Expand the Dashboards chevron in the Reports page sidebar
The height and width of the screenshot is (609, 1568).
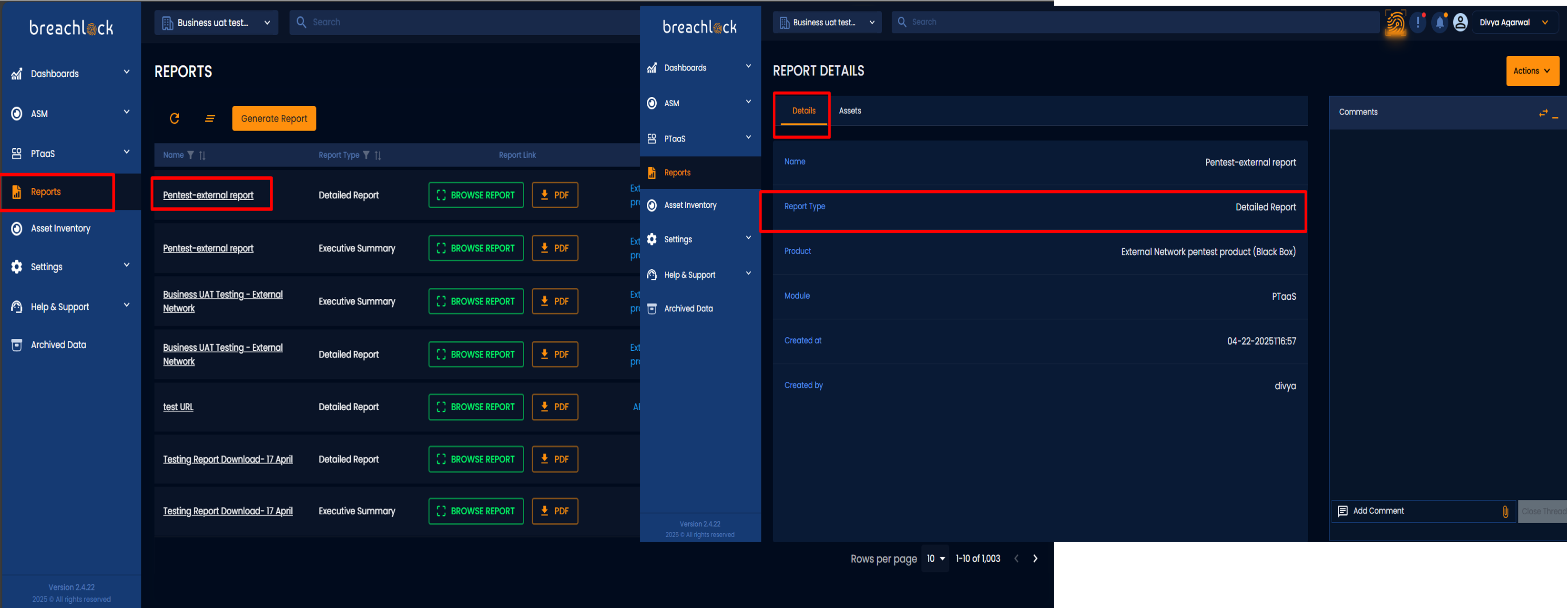click(127, 72)
